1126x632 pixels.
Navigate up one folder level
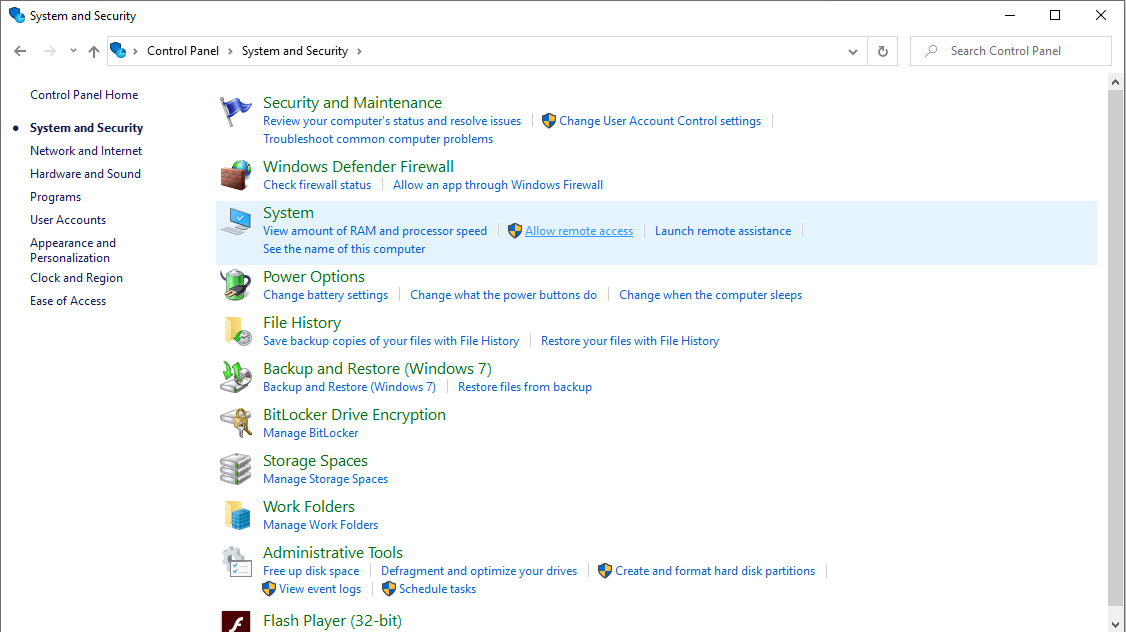tap(94, 51)
